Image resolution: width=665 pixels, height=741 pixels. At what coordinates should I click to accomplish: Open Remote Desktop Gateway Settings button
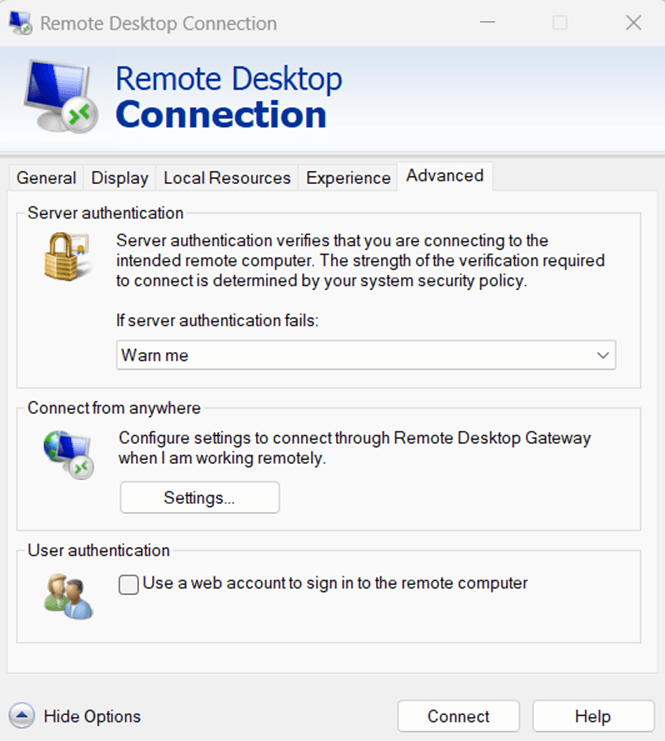tap(199, 498)
